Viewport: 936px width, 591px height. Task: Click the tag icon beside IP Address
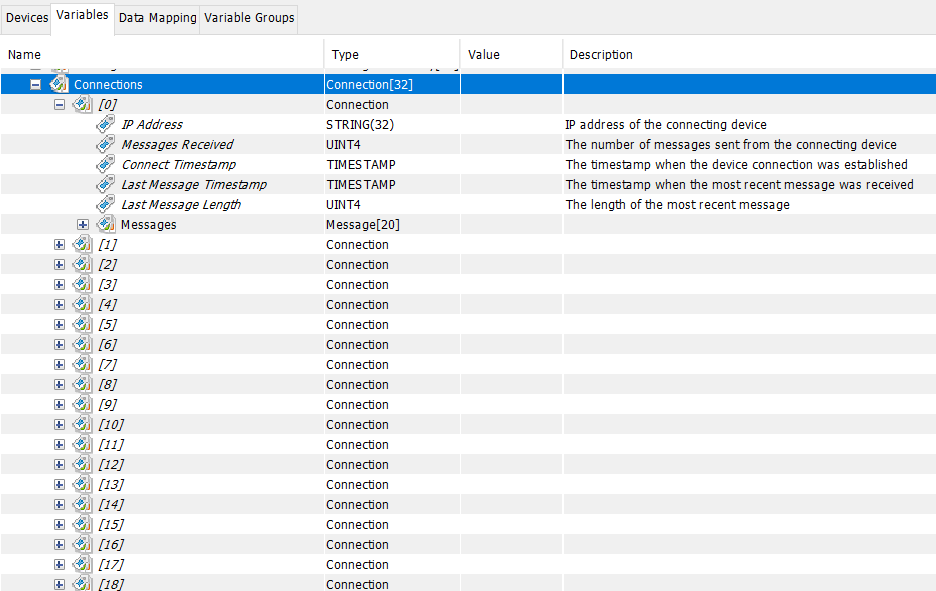click(x=106, y=124)
